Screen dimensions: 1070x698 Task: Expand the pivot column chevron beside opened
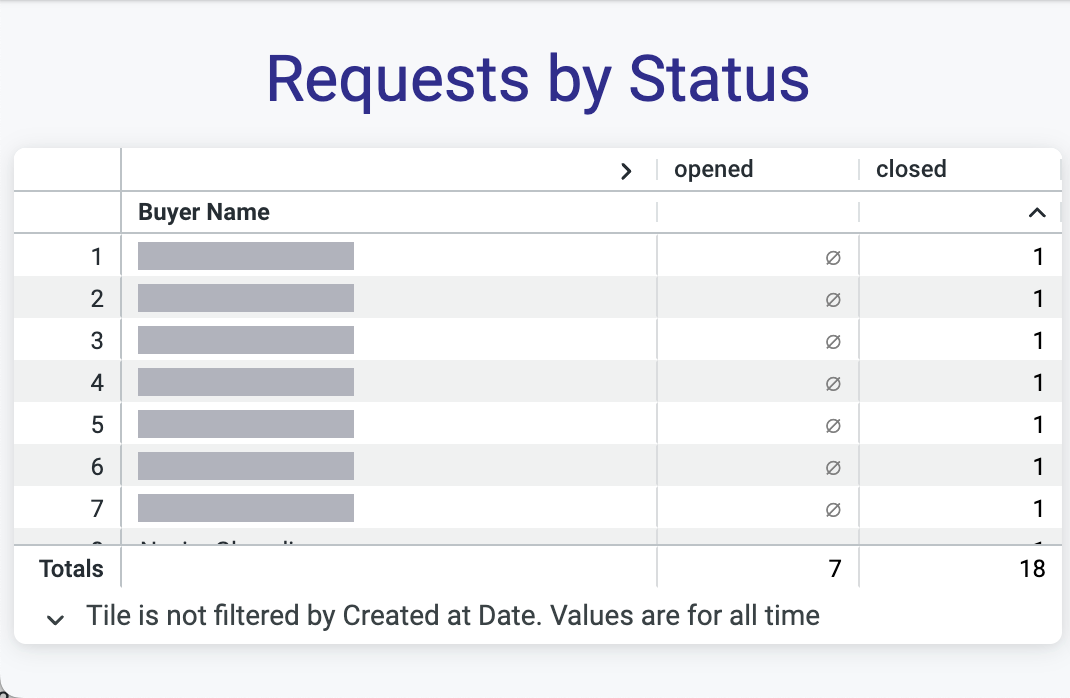[626, 171]
